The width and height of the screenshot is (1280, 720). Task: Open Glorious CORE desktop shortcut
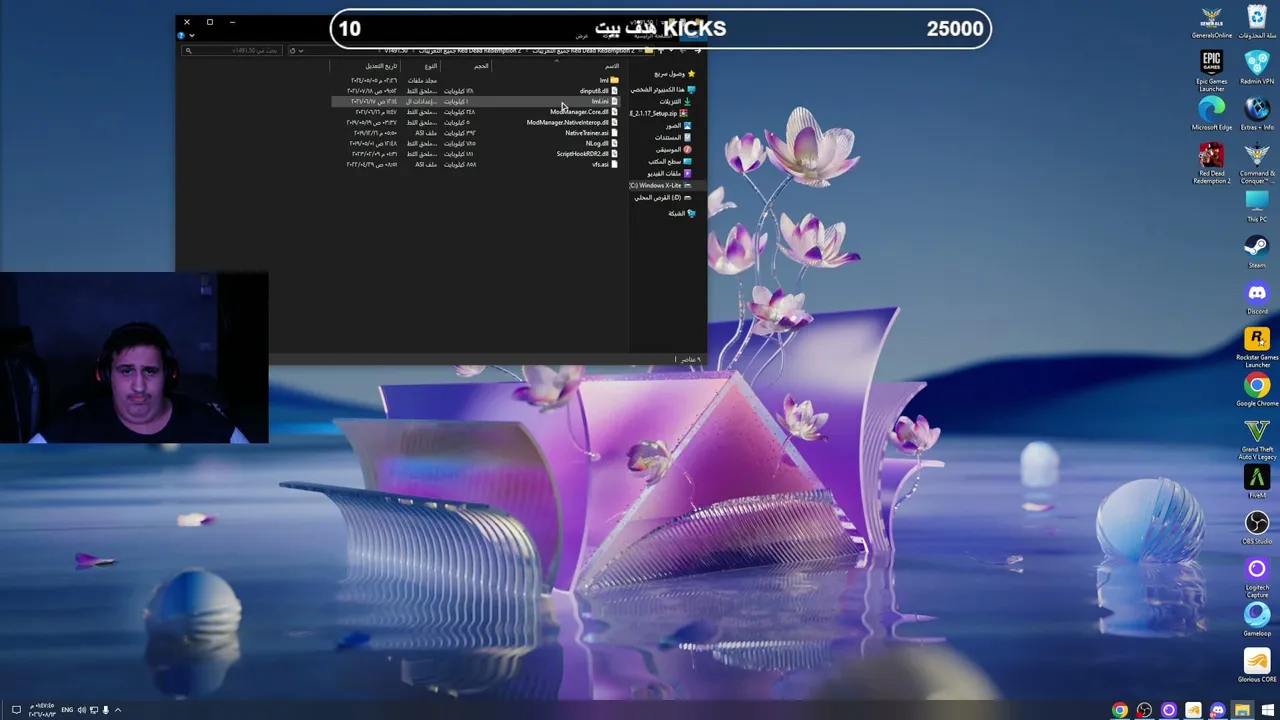[x=1257, y=666]
